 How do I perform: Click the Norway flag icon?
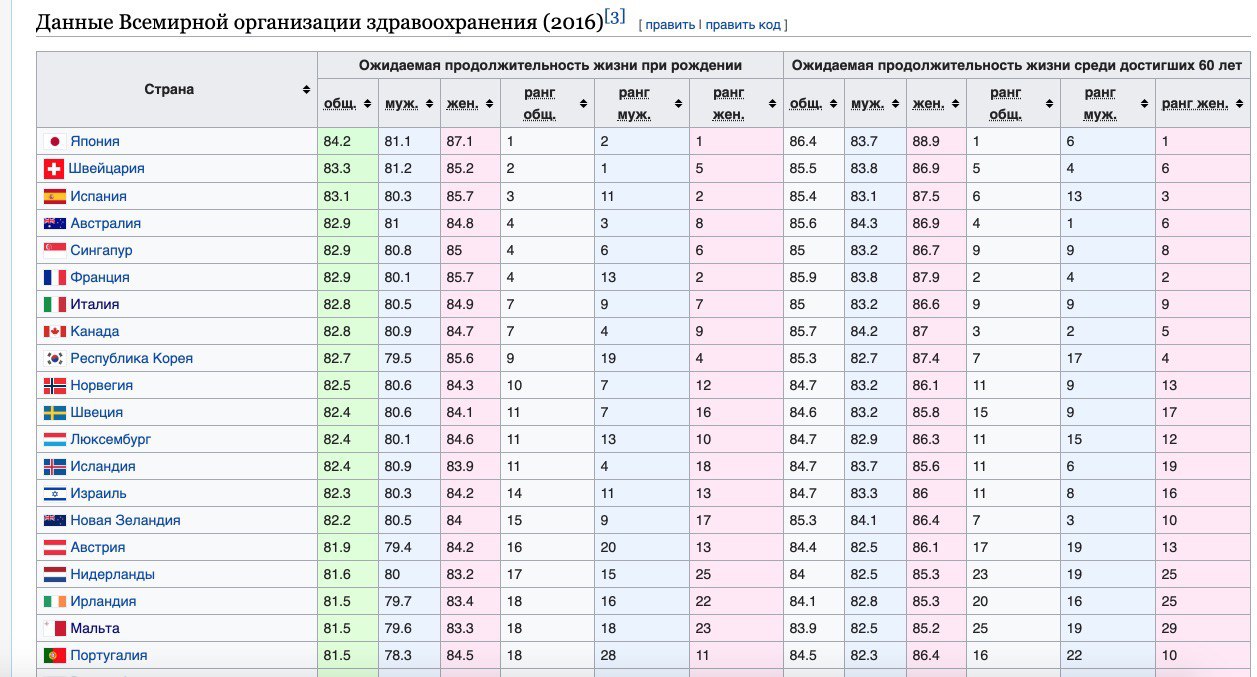pyautogui.click(x=55, y=385)
